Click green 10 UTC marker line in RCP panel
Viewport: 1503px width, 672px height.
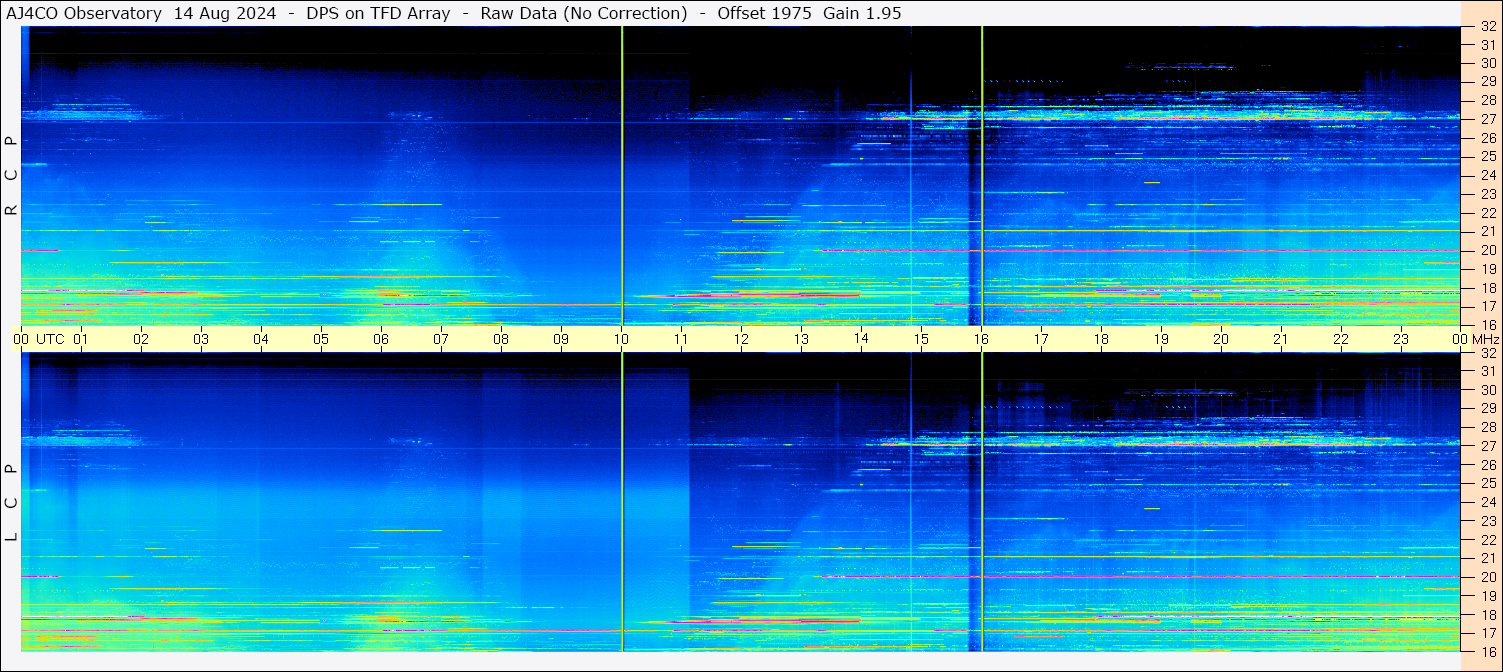coord(622,176)
